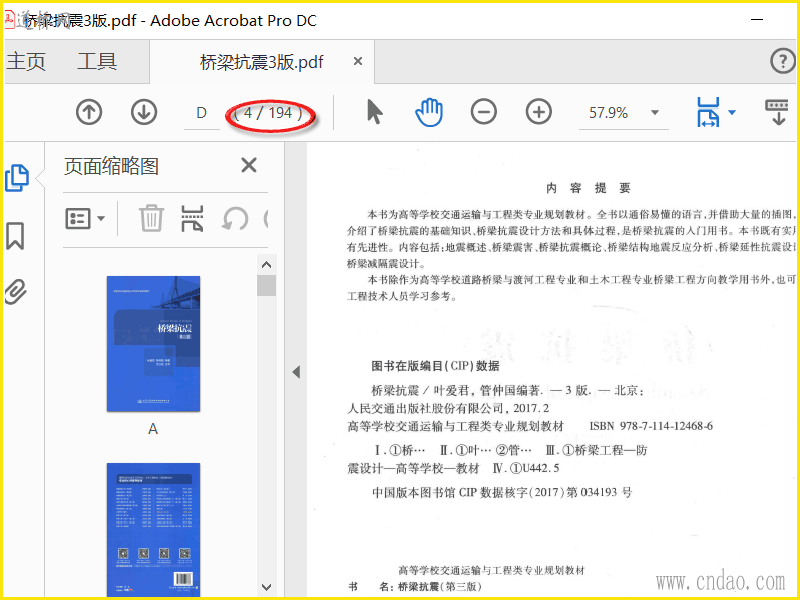The image size is (800, 600).
Task: Close the 页面缩略图 panel
Action: click(249, 165)
